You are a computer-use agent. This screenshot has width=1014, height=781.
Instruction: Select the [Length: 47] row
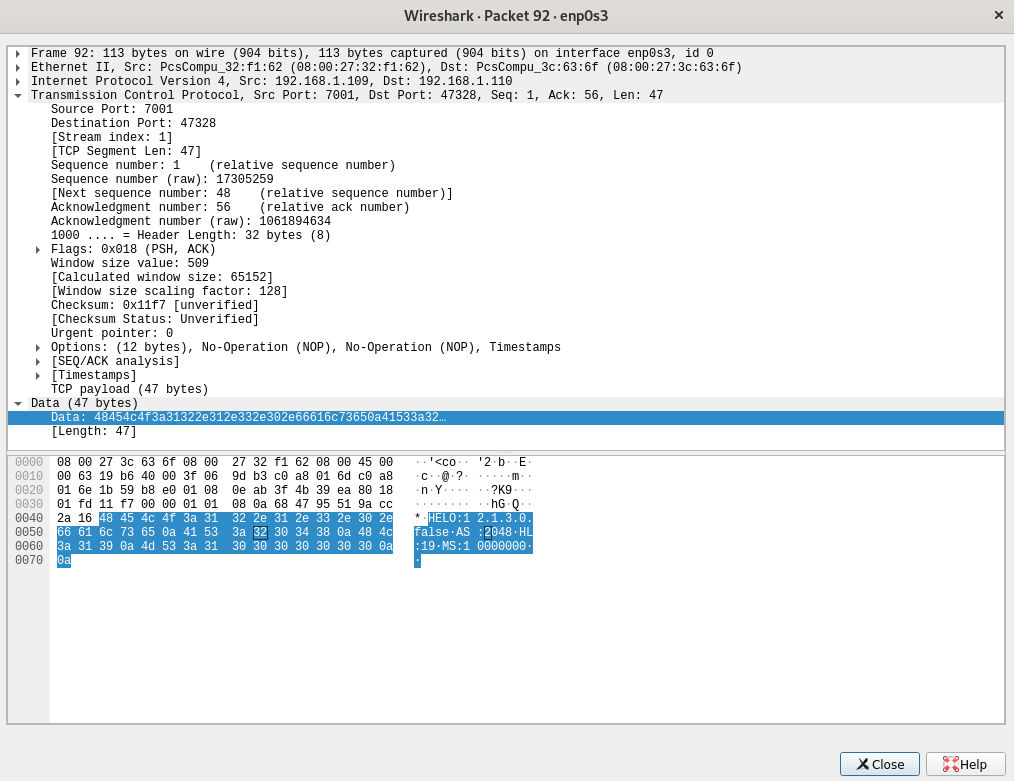[x=506, y=431]
